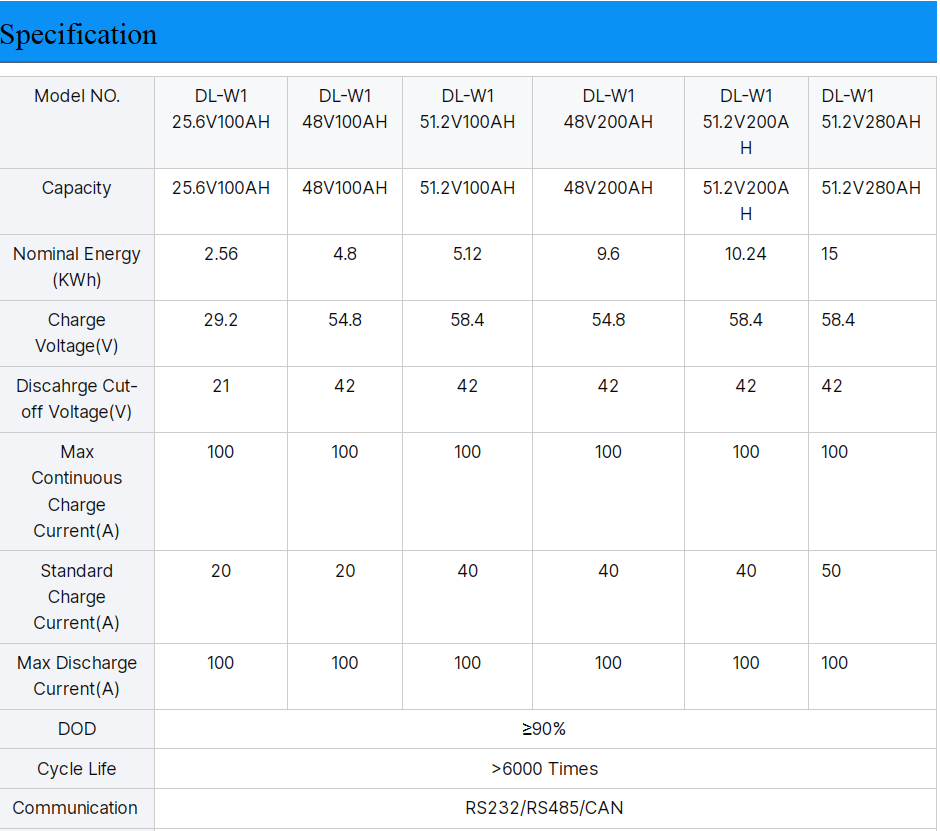Click Capacity row cell 51.2V200AH
The height and width of the screenshot is (831, 940).
[746, 201]
